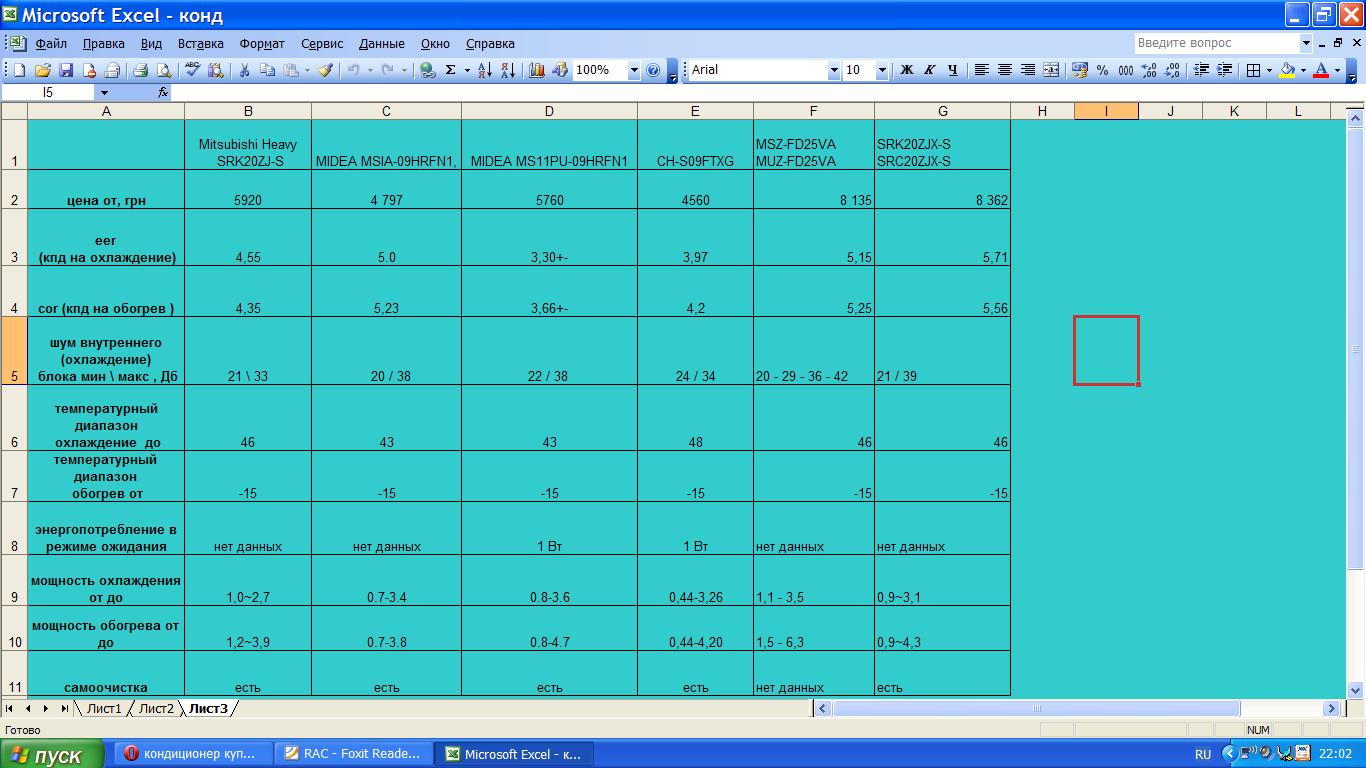Copy the selection using the Copy icon
1366x768 pixels.
click(x=267, y=70)
